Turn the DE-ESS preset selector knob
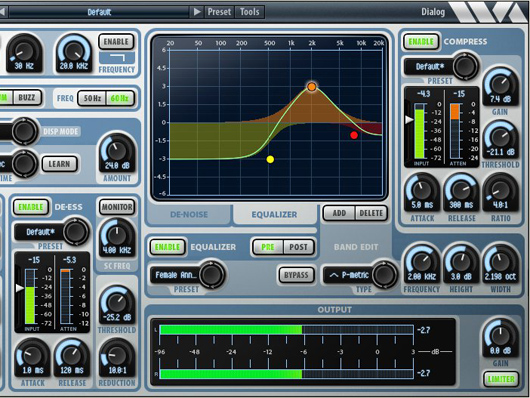This screenshot has height=398, width=530. point(76,232)
